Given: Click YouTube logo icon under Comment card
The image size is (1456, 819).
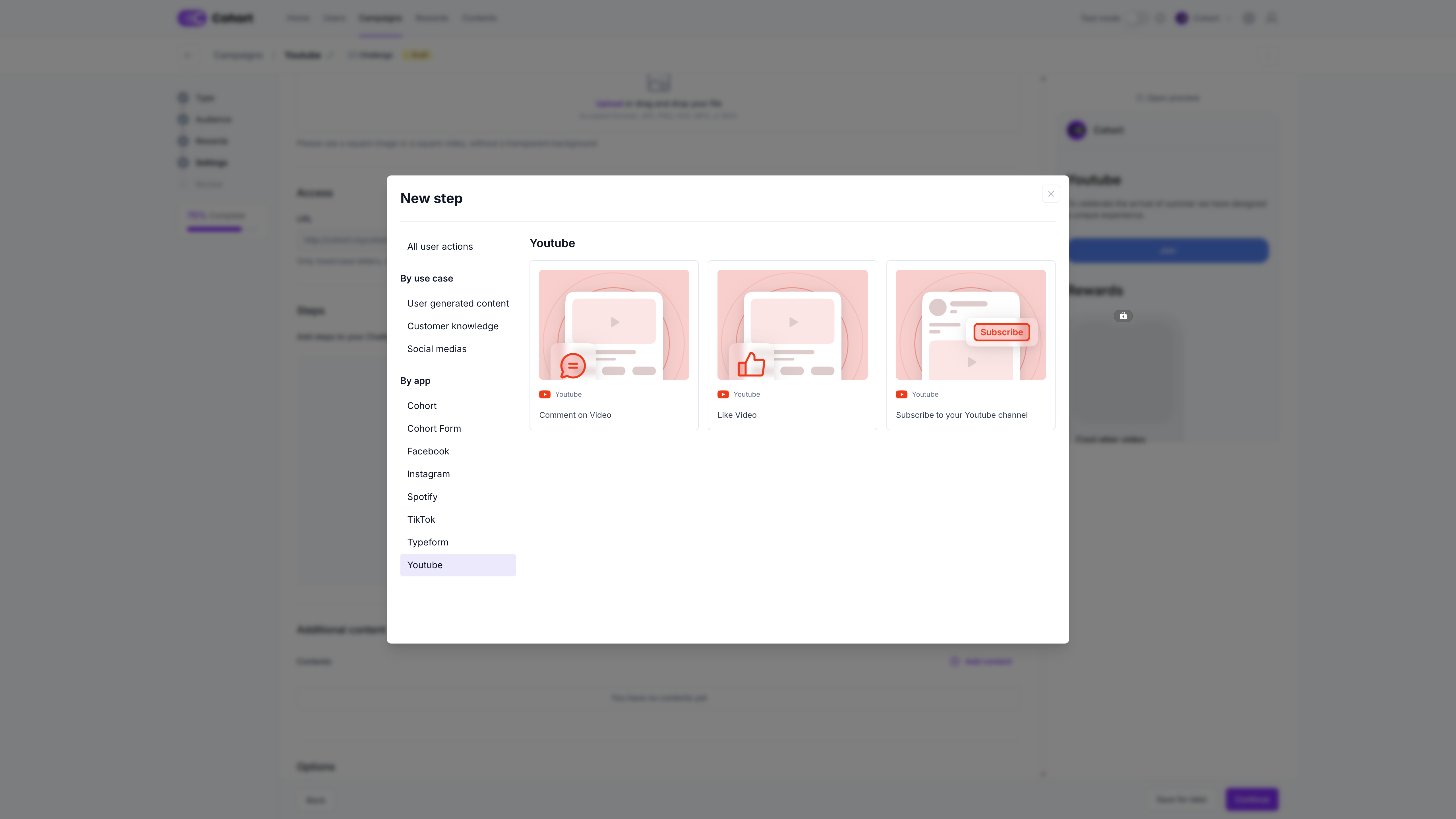Looking at the screenshot, I should coord(544,394).
